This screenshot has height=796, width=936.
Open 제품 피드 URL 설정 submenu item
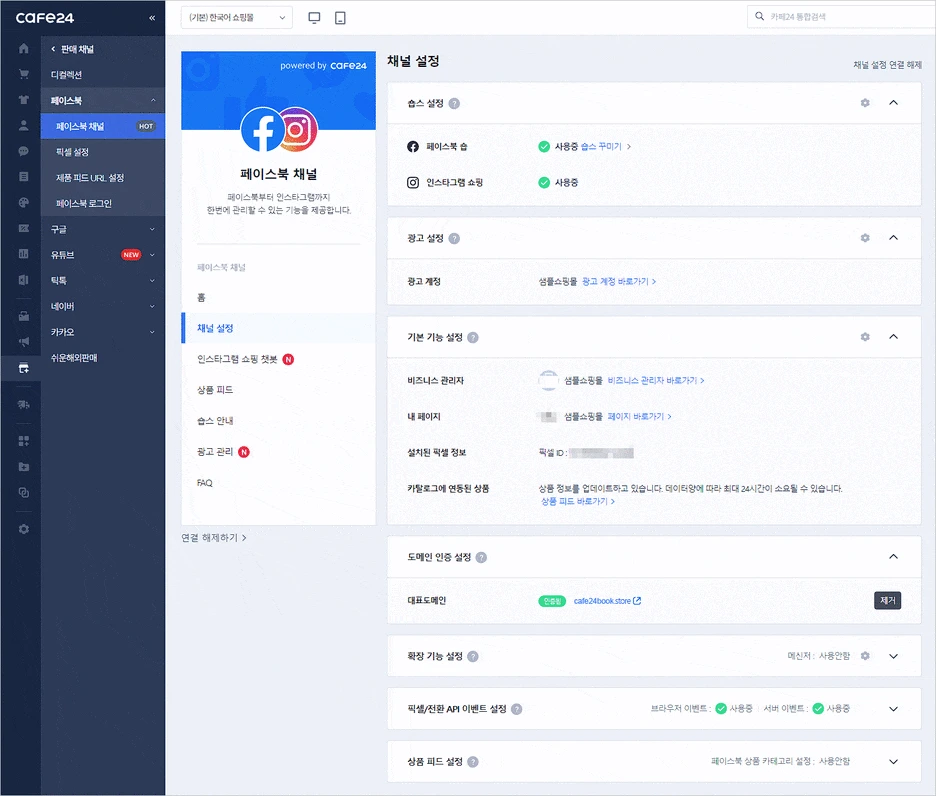[x=103, y=177]
